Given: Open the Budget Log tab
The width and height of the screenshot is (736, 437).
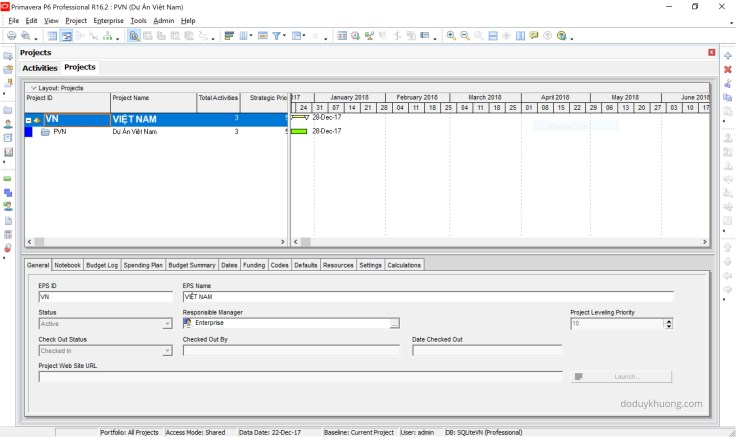Looking at the screenshot, I should (102, 265).
